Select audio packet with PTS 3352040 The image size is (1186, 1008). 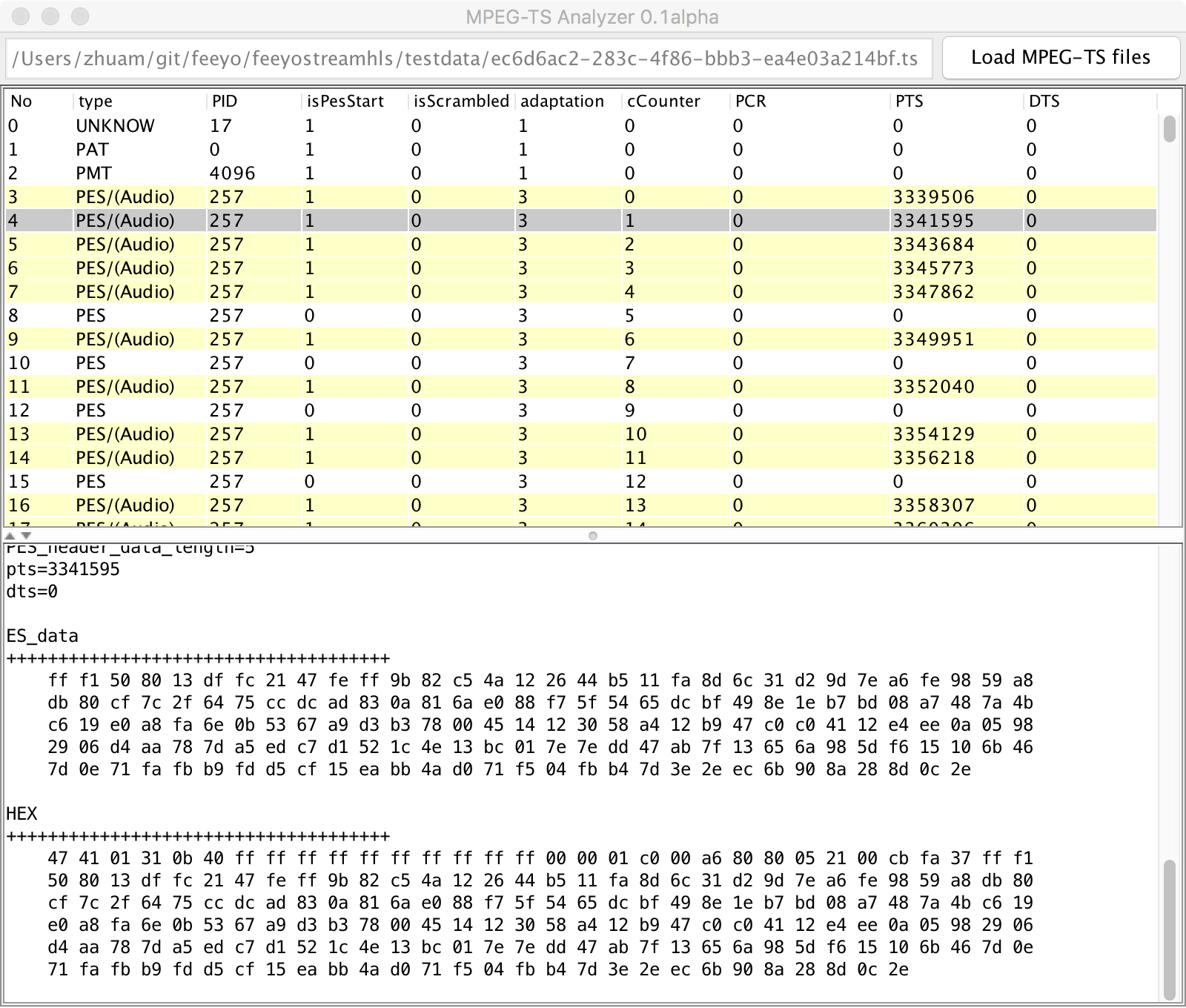coord(581,387)
